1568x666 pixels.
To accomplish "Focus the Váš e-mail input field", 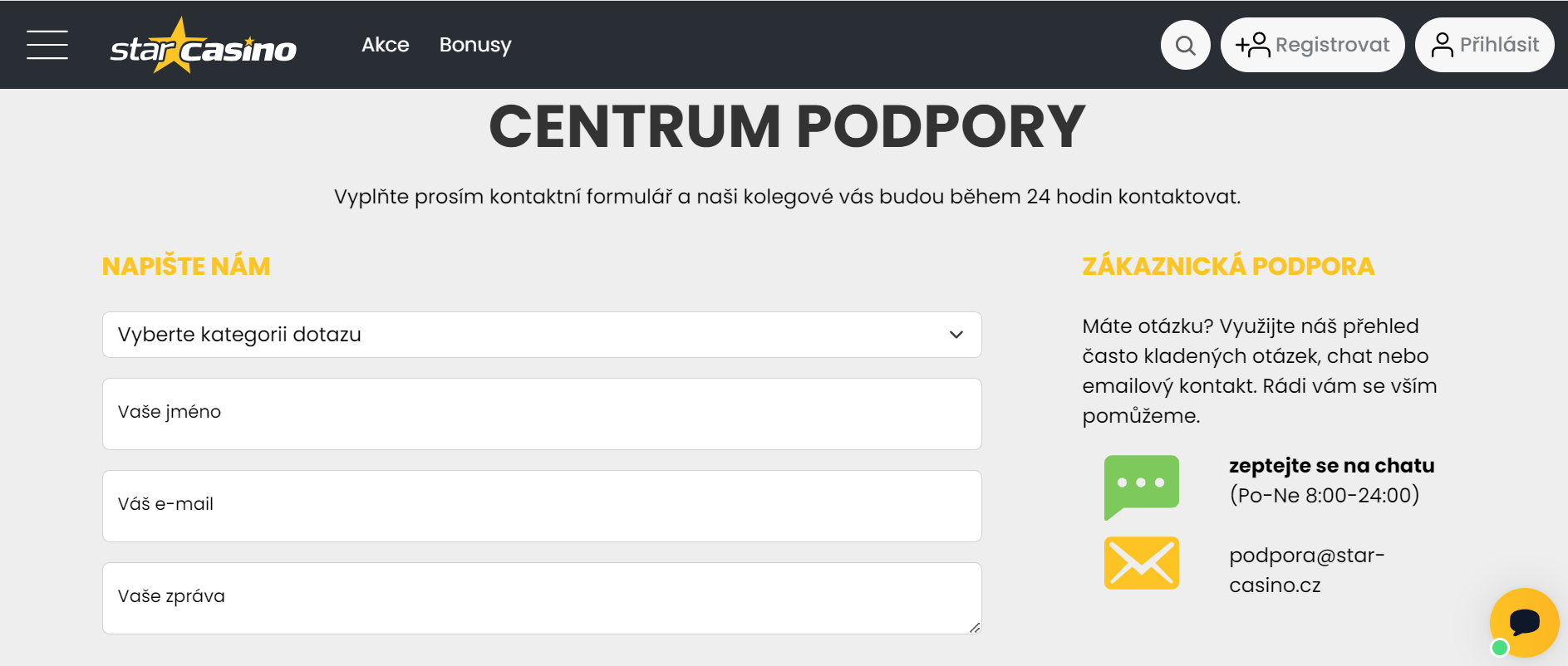I will tap(542, 506).
